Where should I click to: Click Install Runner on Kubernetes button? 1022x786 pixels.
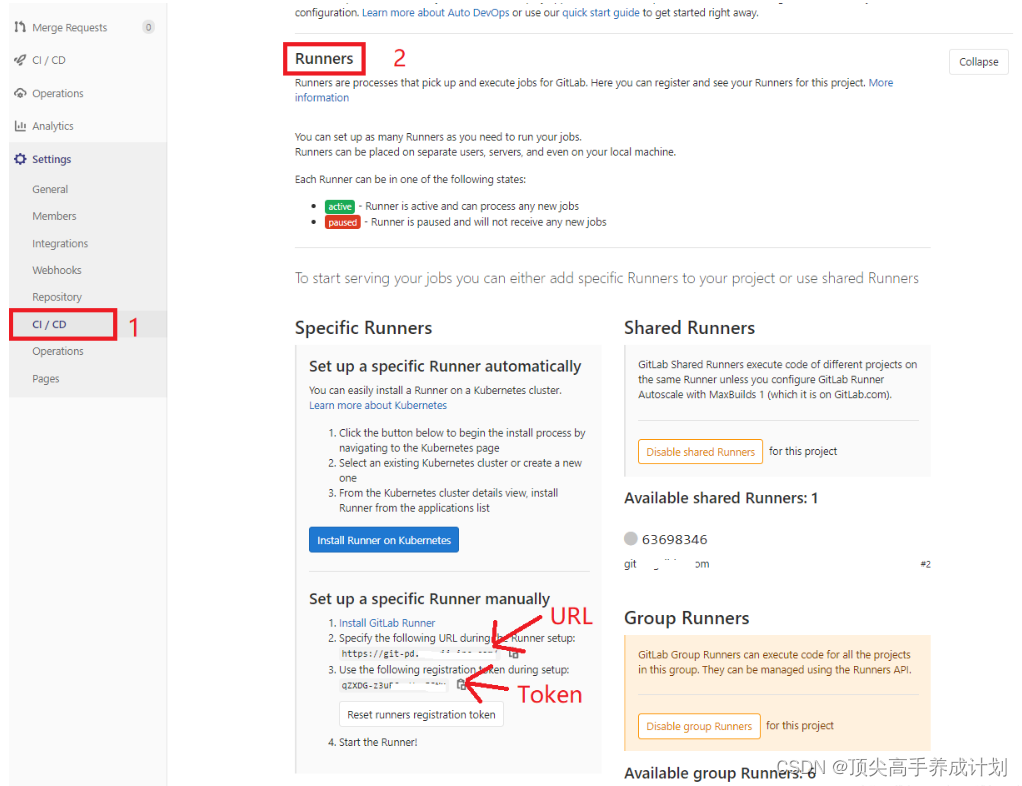(384, 540)
